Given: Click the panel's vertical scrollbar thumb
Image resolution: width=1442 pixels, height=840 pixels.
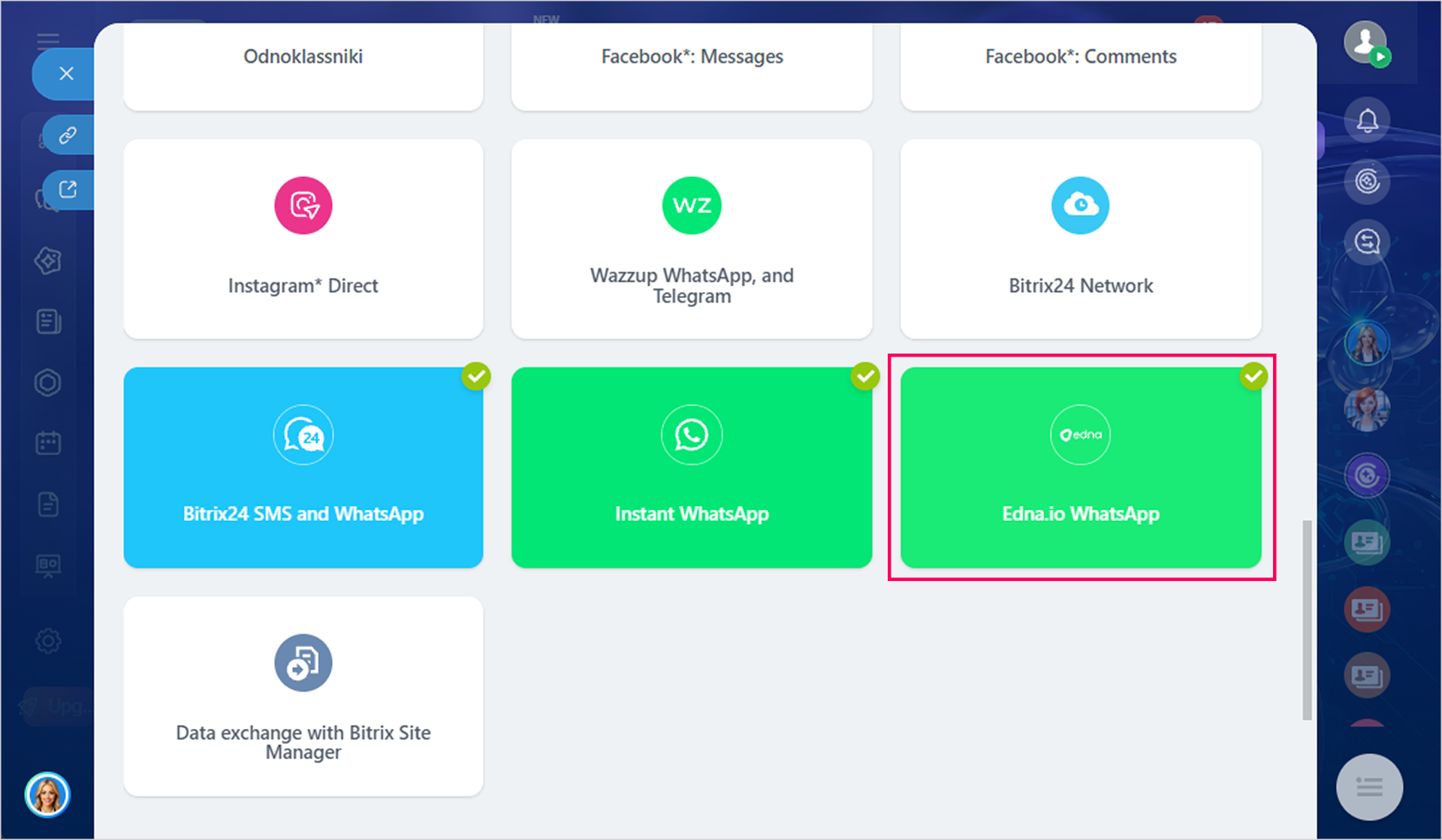Looking at the screenshot, I should [x=1307, y=620].
